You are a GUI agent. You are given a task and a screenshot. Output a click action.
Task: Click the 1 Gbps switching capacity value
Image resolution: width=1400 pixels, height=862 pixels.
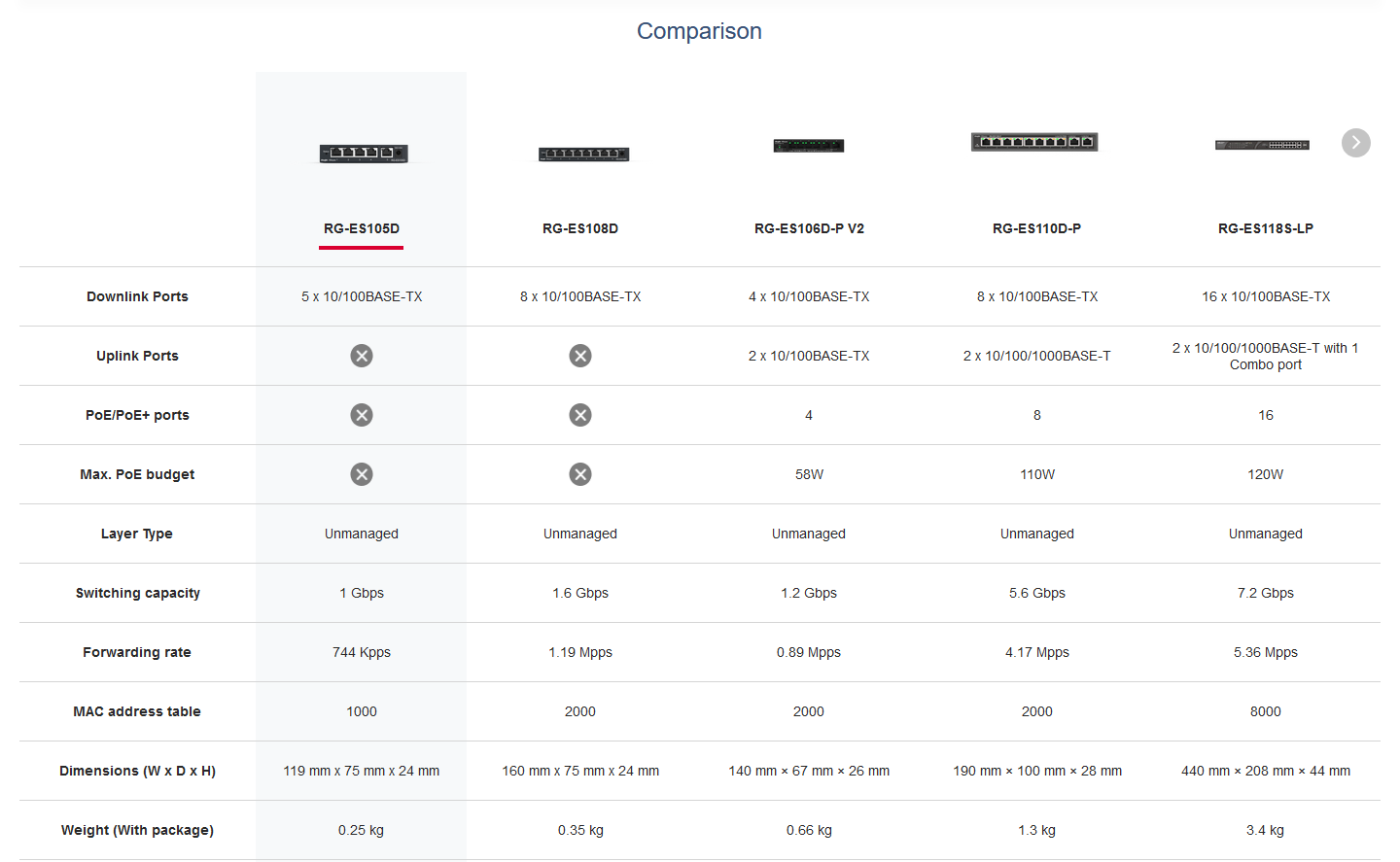[x=362, y=593]
